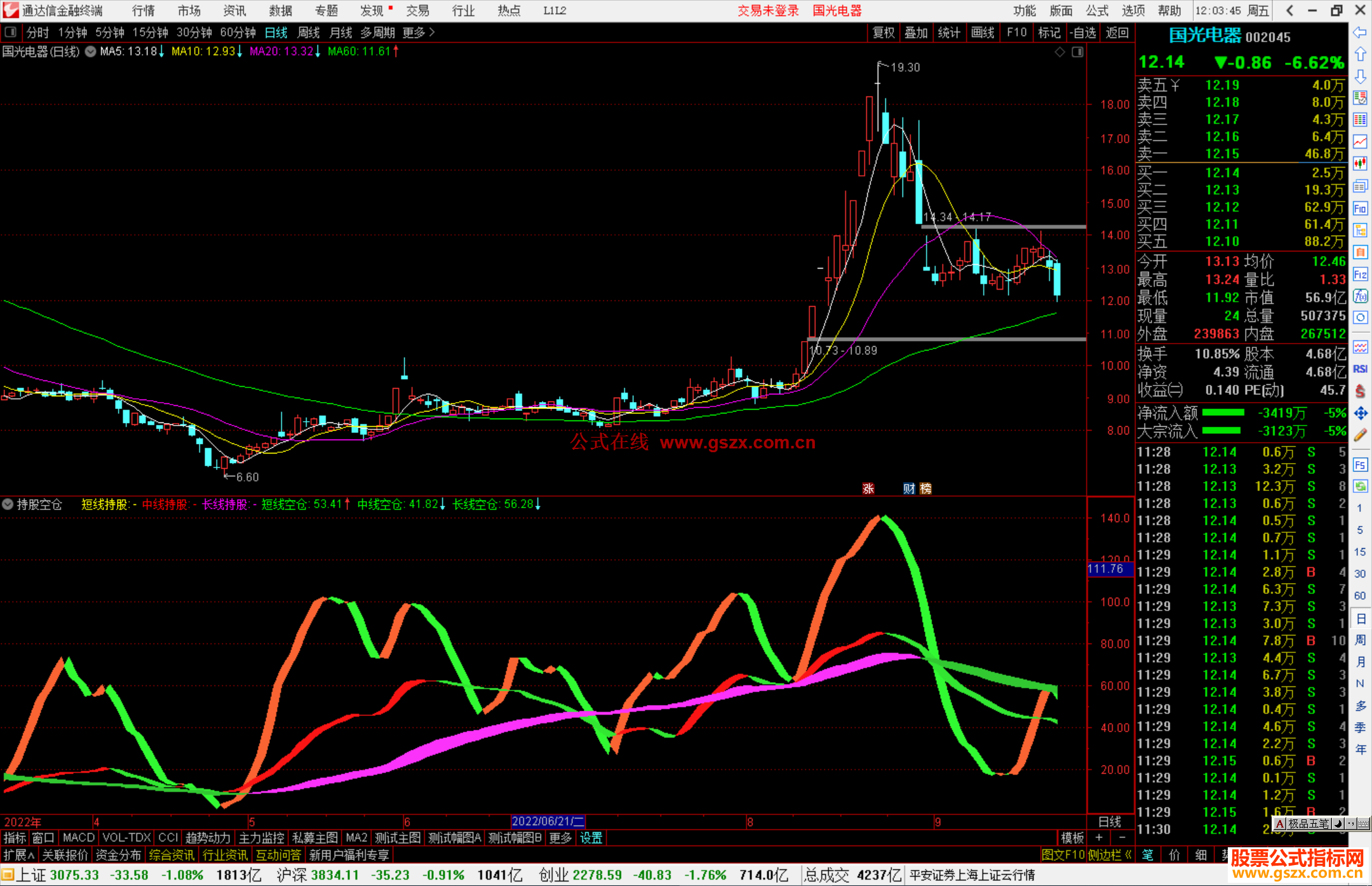Select the 1 minute period in sidebar
1372x886 pixels.
1359,508
